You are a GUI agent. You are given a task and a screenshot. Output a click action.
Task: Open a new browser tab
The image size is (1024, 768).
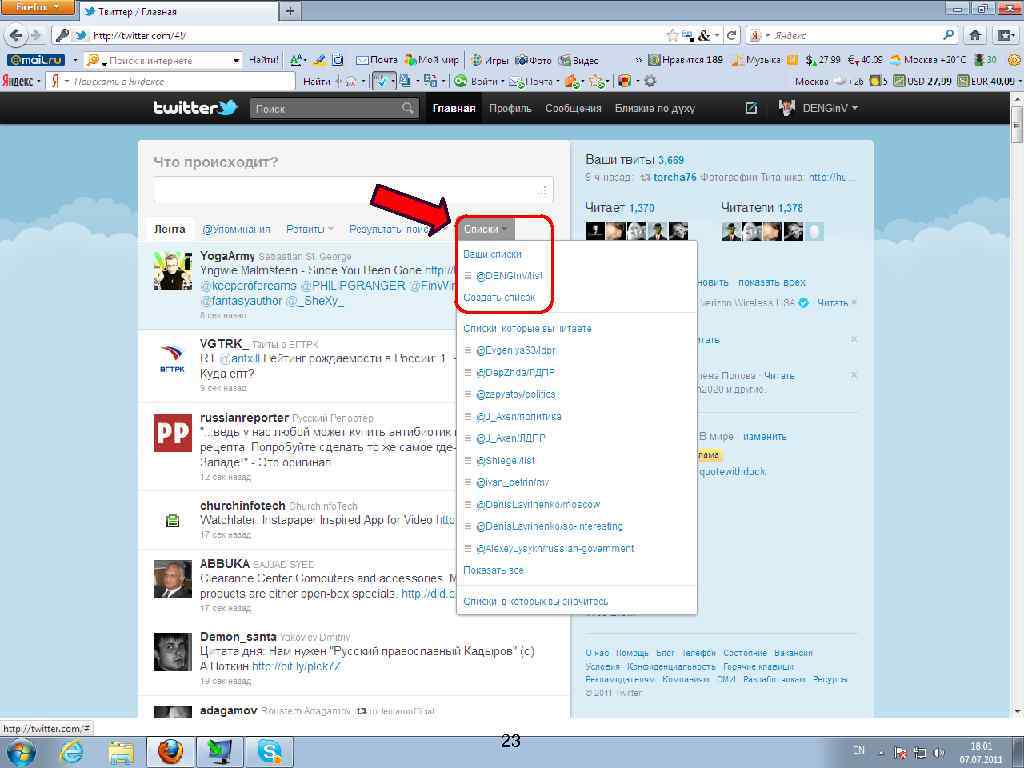(289, 10)
